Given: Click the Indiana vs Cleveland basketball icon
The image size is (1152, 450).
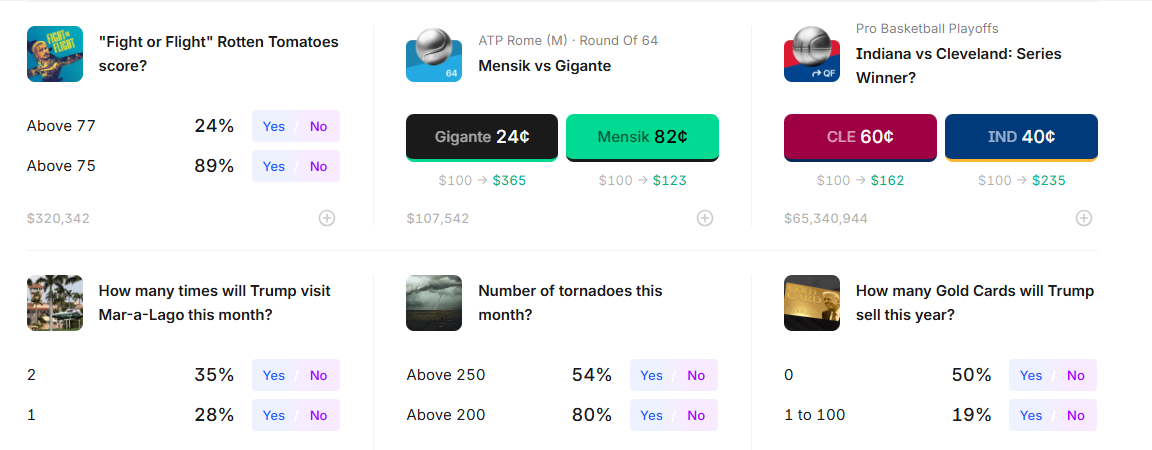Looking at the screenshot, I should [812, 54].
